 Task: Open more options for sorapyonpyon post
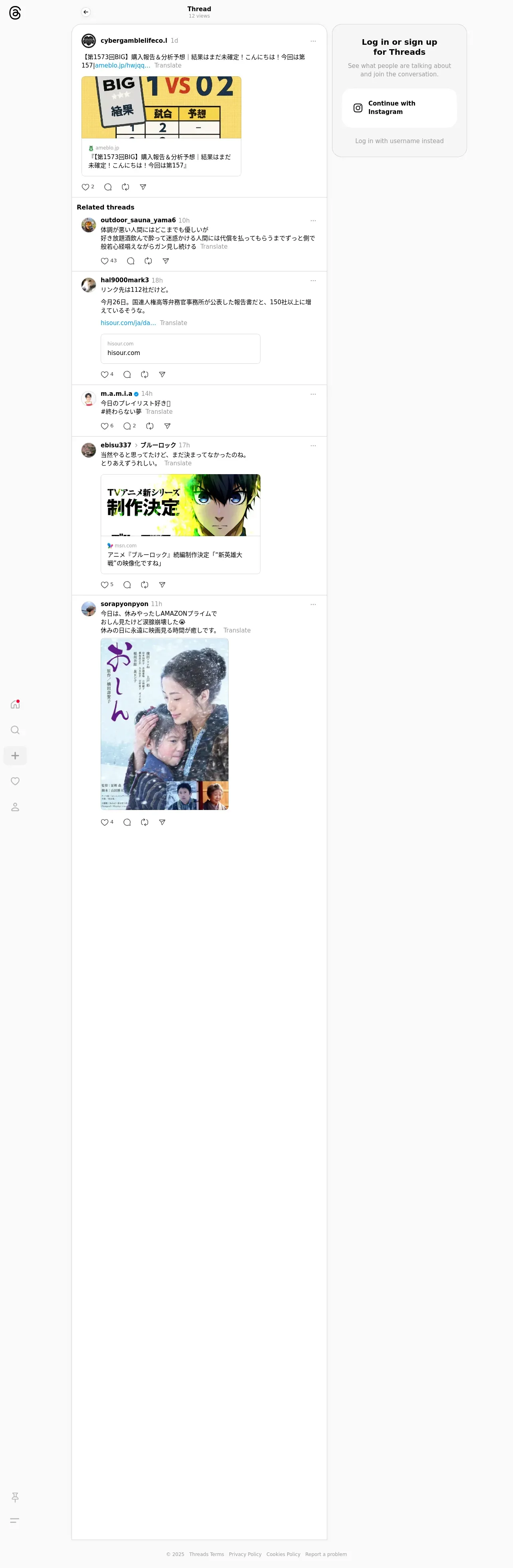click(313, 604)
